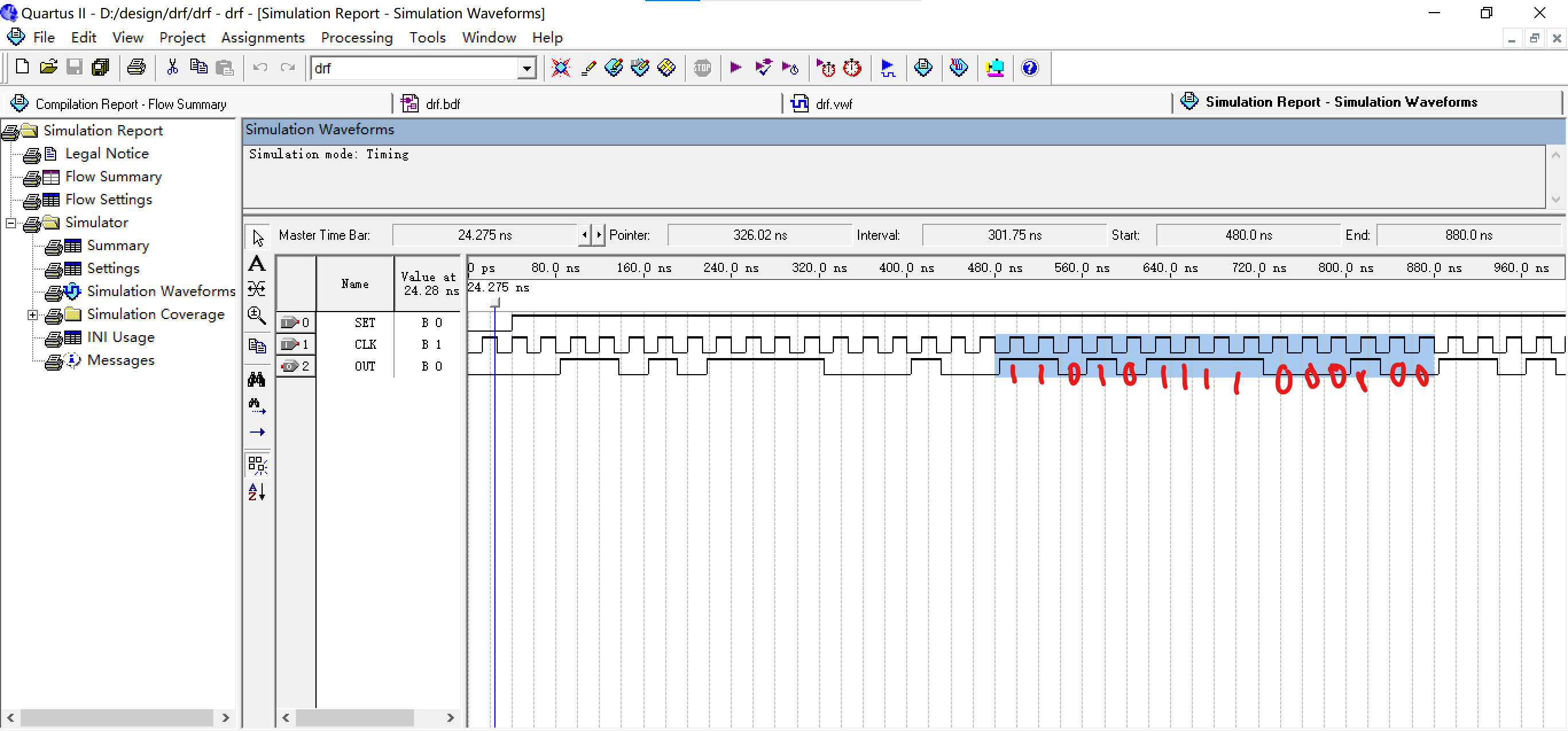This screenshot has width=1568, height=731.
Task: Click the binoculars Find icon
Action: point(257,379)
